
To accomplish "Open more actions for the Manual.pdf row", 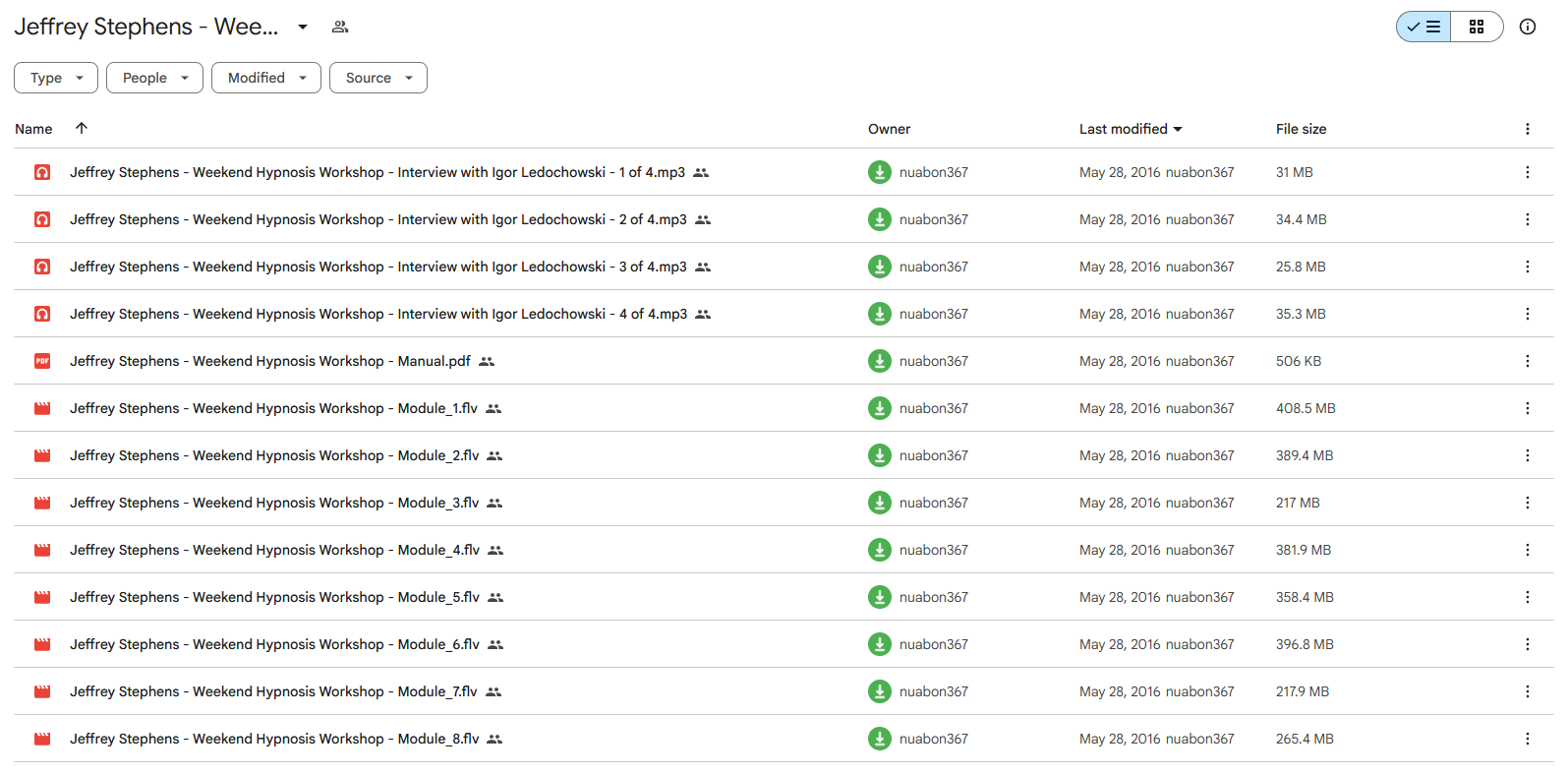I will [x=1528, y=361].
